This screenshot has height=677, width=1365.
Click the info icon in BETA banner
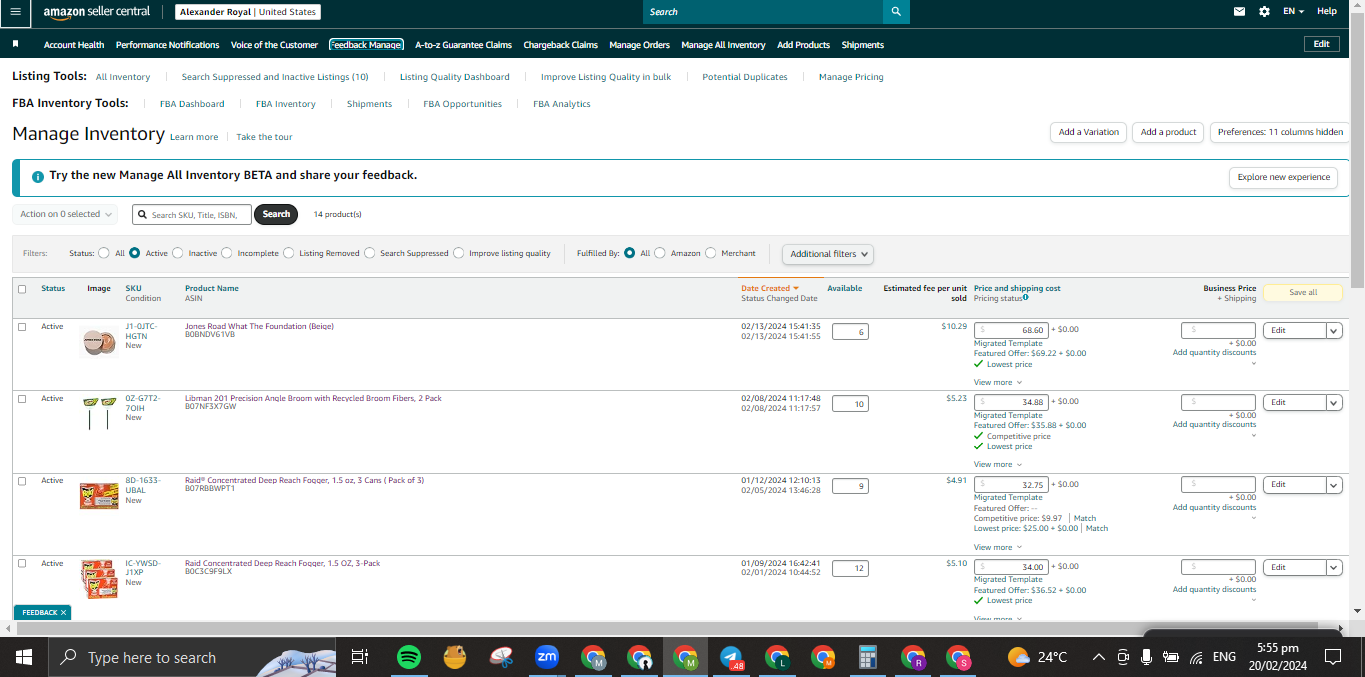(38, 176)
